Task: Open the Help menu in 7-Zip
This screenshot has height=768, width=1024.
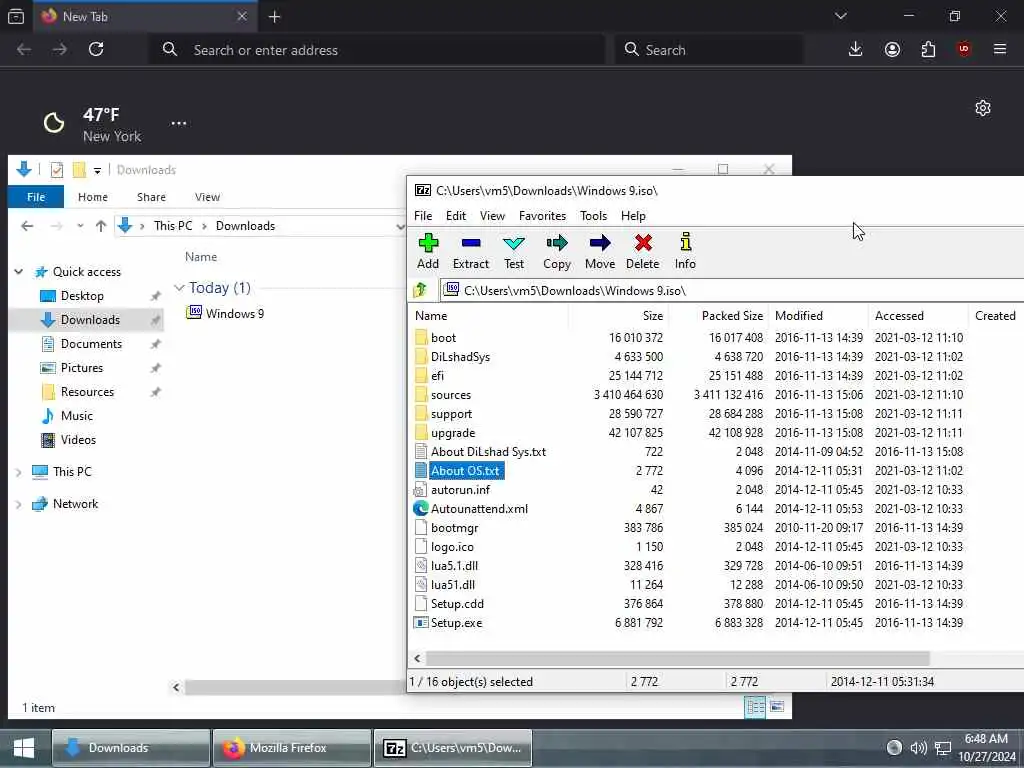Action: point(633,216)
